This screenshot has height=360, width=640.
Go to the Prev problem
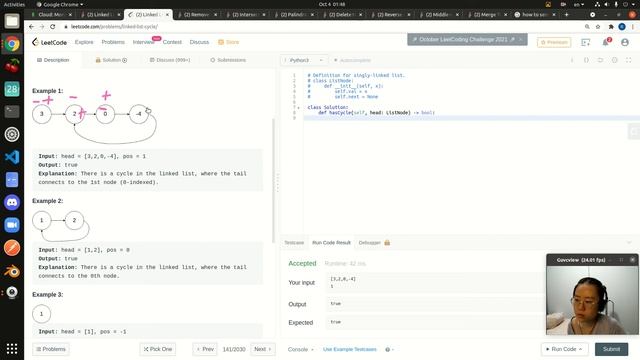[x=205, y=349]
